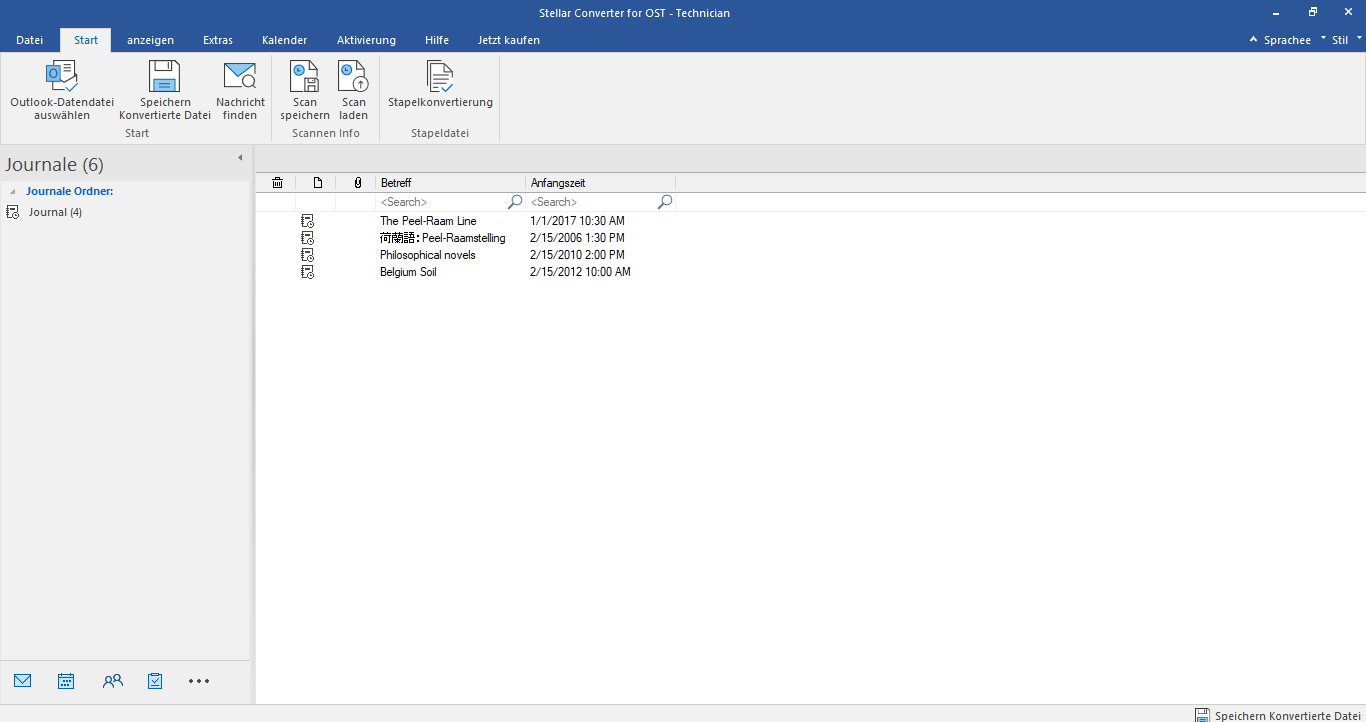Open the Stil dropdown

coord(1340,40)
